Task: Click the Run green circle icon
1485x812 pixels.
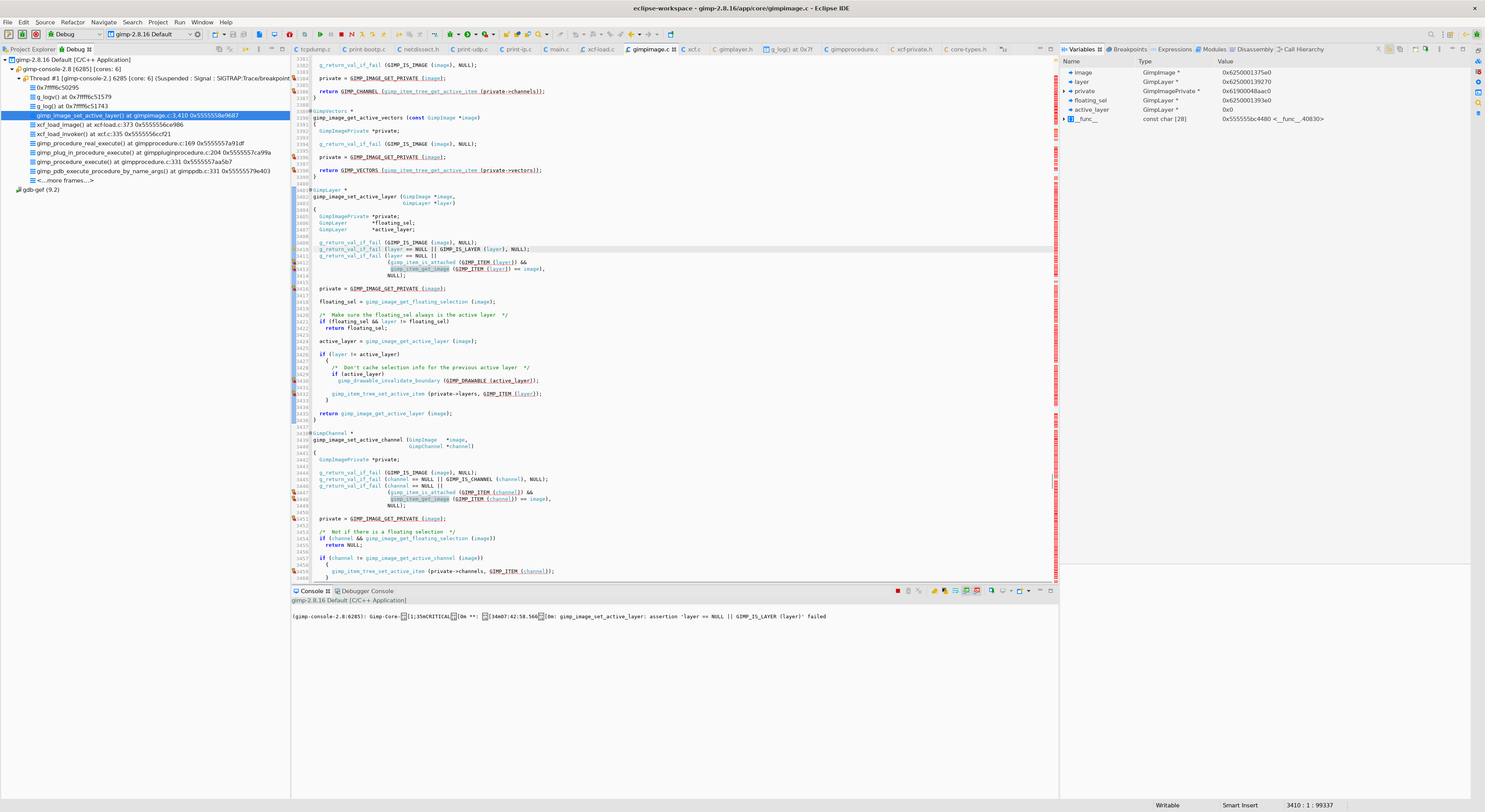Action: pyautogui.click(x=468, y=34)
